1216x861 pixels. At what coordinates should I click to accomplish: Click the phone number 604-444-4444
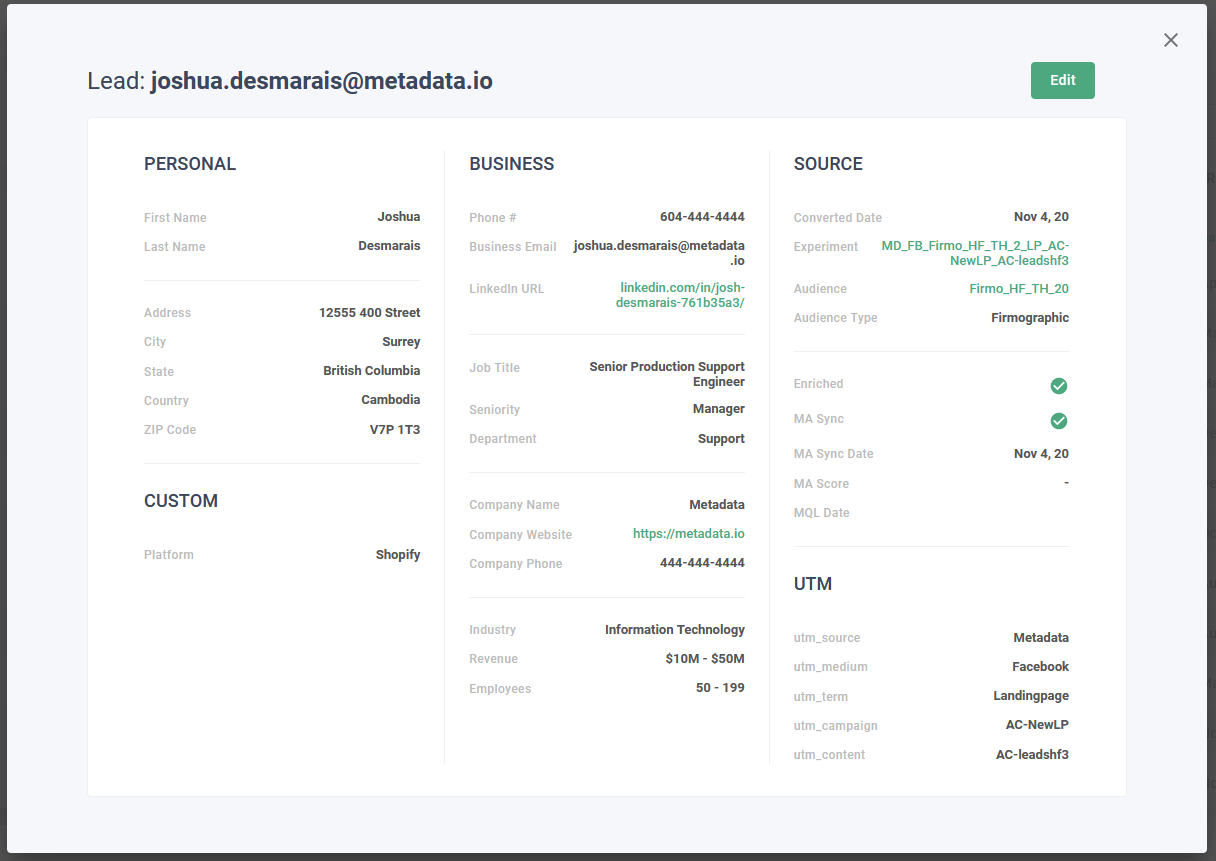pyautogui.click(x=702, y=217)
